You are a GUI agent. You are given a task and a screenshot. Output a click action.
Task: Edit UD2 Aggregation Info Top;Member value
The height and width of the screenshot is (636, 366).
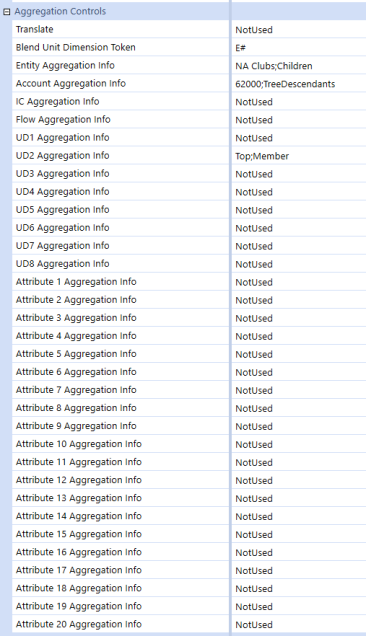pyautogui.click(x=299, y=156)
